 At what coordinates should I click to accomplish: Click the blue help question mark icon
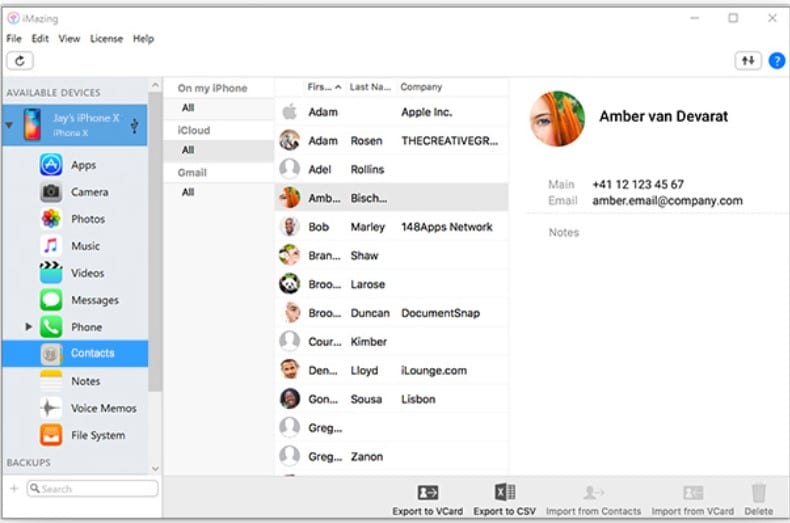coord(776,61)
